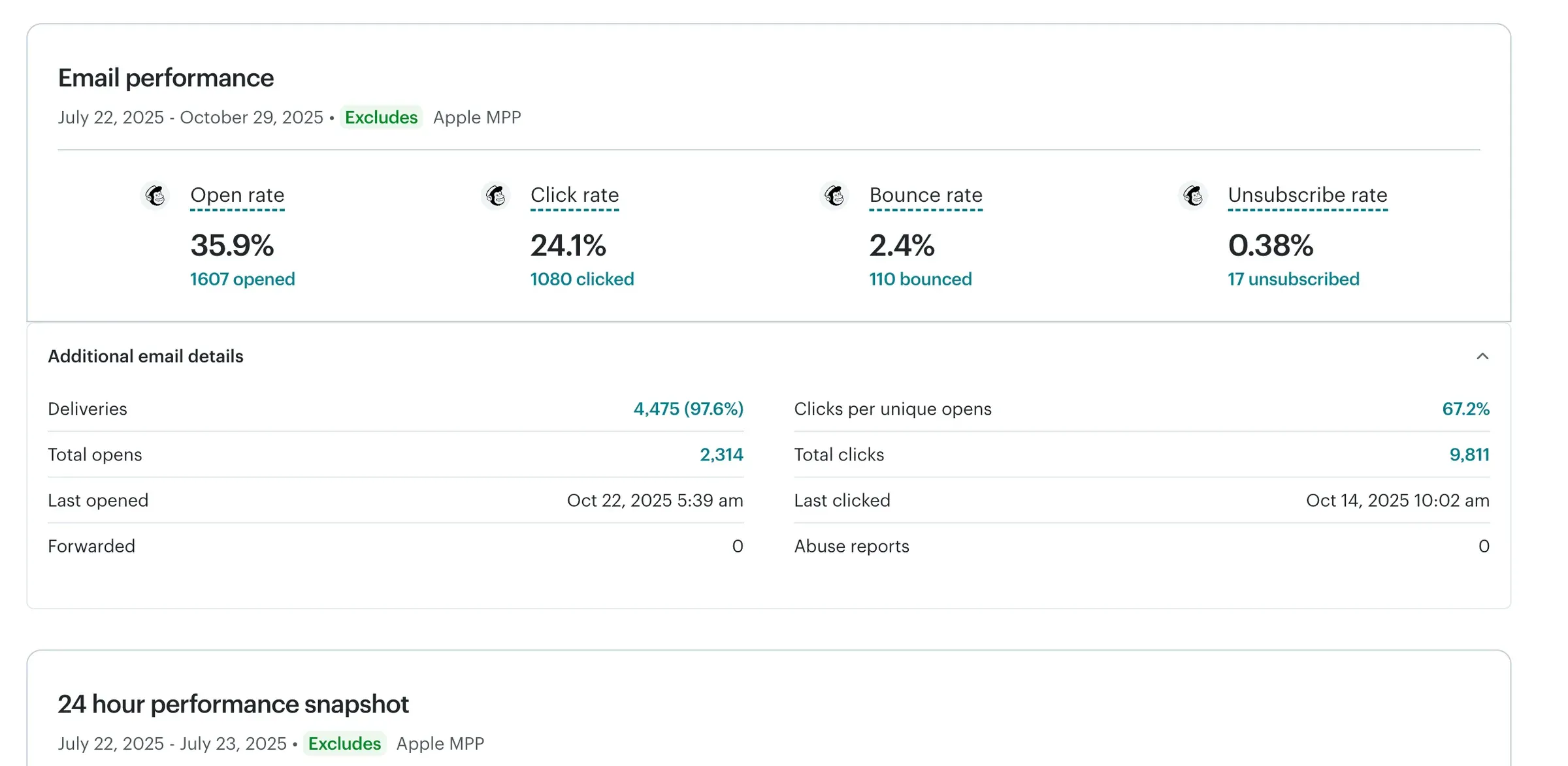Click the 24 hour performance snapshot heading
The width and height of the screenshot is (1568, 766).
pos(233,705)
